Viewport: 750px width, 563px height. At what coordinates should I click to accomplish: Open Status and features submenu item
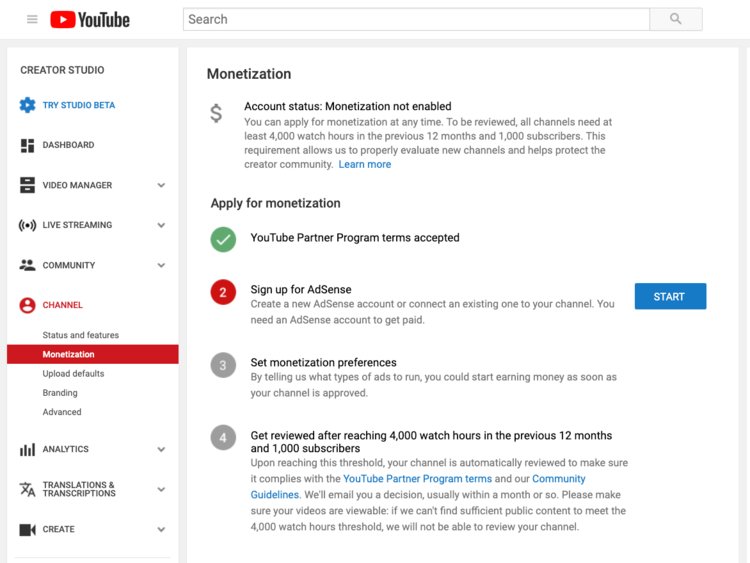click(x=80, y=335)
